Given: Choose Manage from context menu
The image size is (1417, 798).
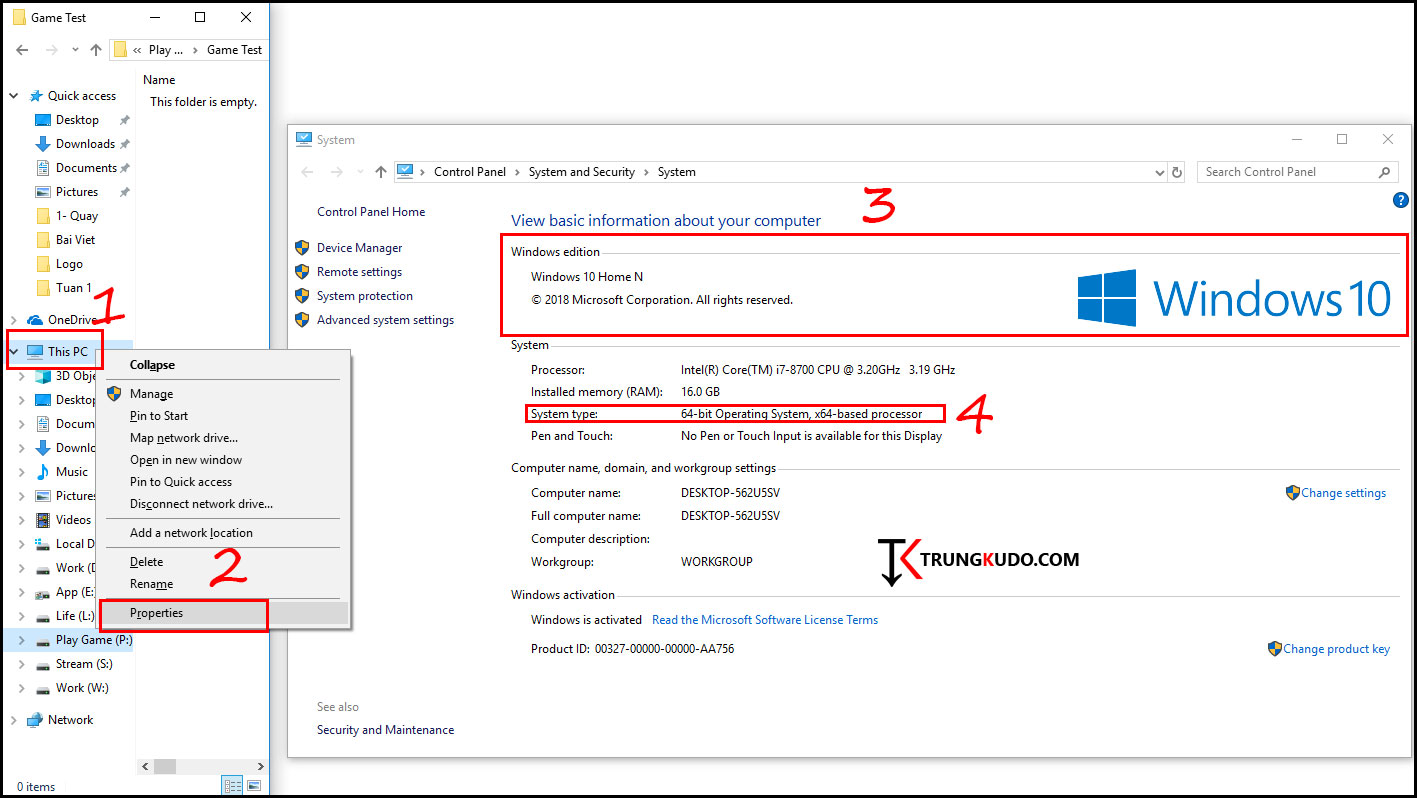Looking at the screenshot, I should pyautogui.click(x=223, y=394).
